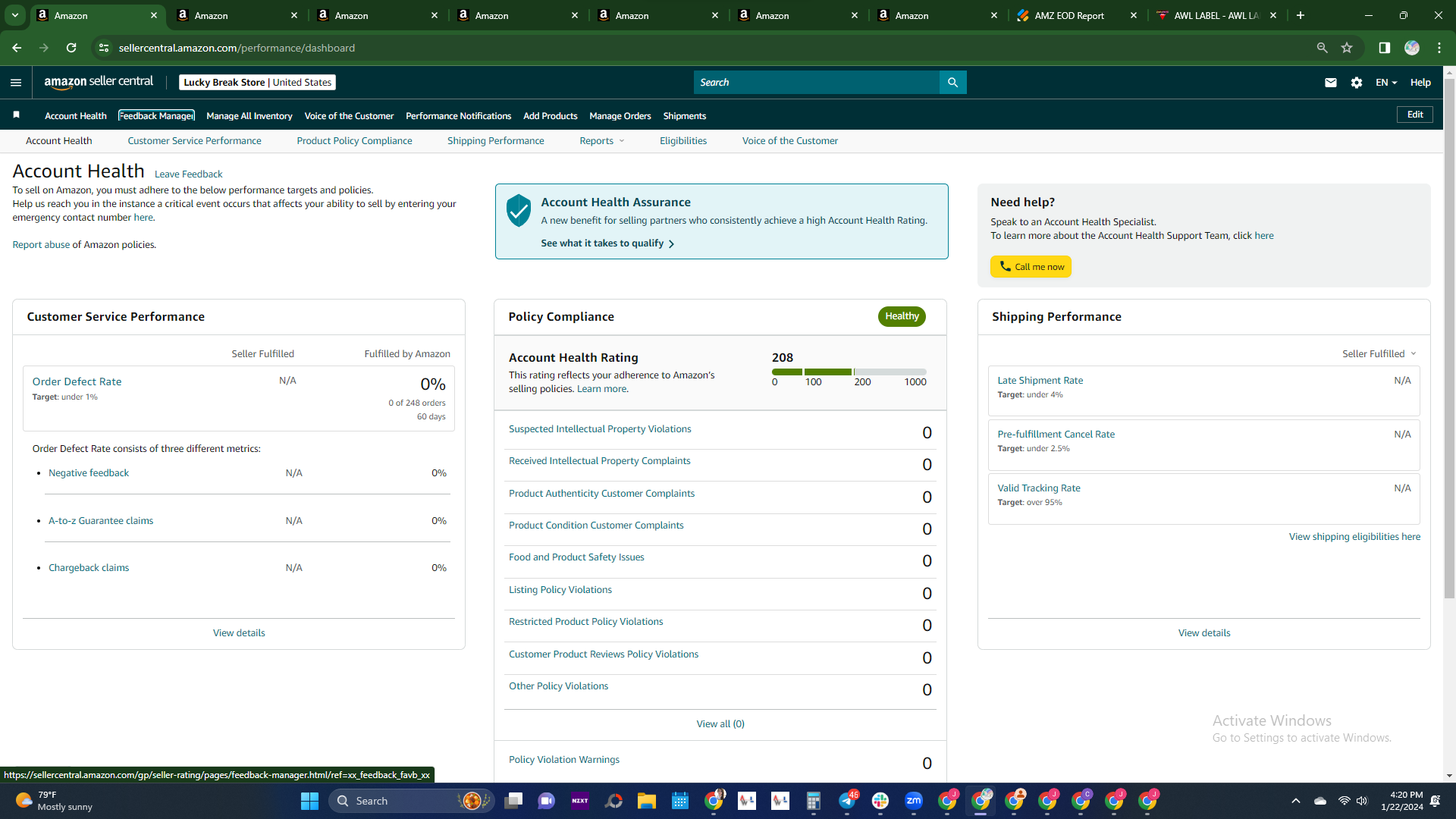Expand the EN language dropdown
The width and height of the screenshot is (1456, 819).
(1386, 83)
